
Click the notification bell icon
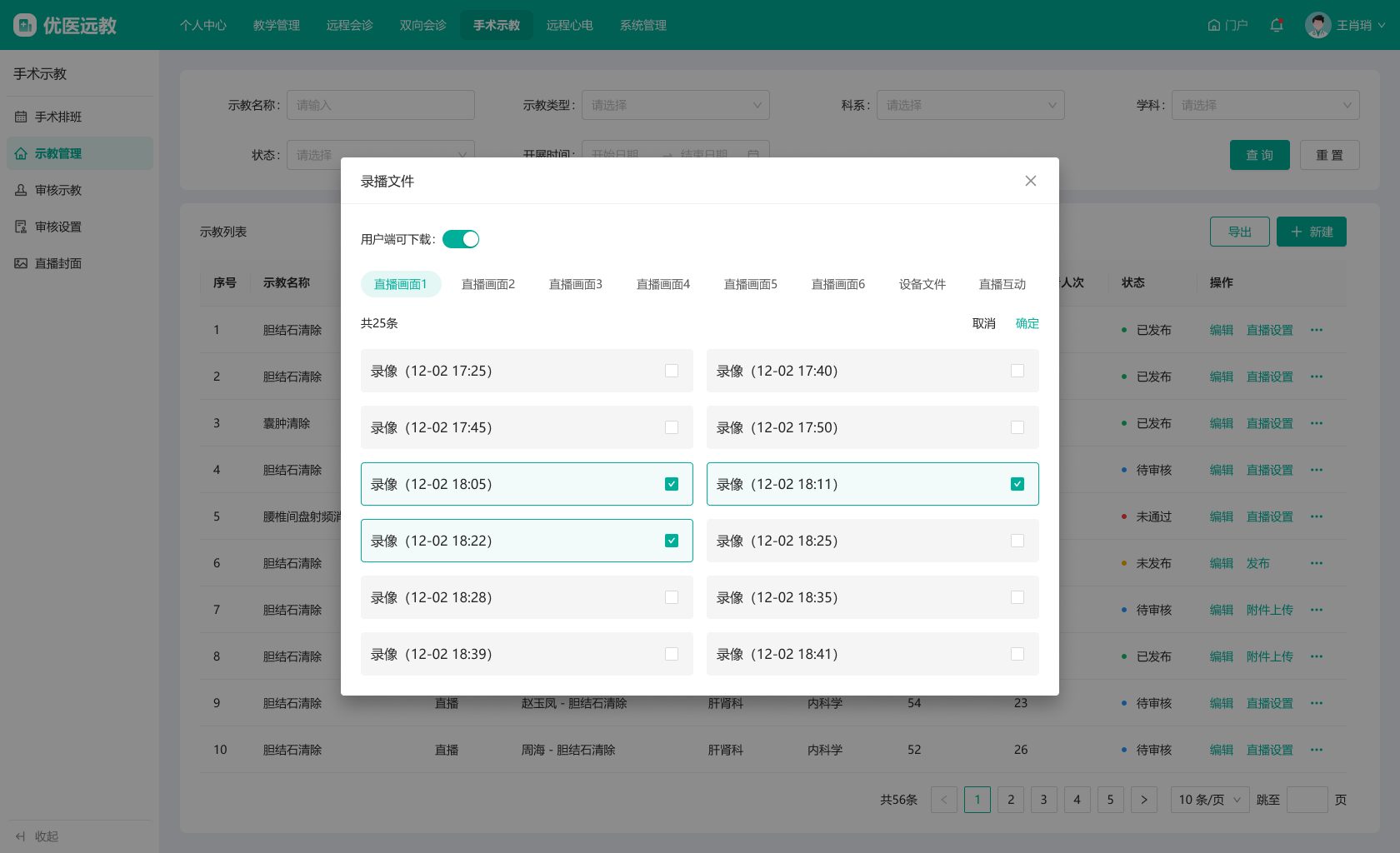(x=1276, y=25)
